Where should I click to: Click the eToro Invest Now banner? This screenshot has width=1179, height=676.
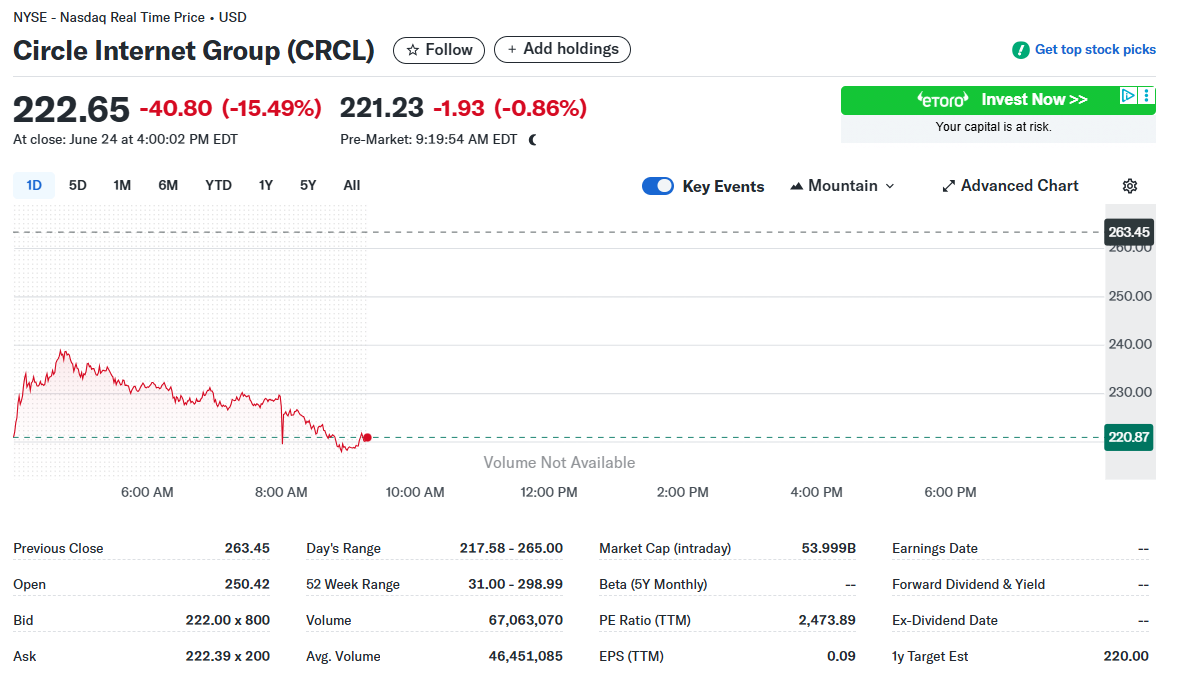pyautogui.click(x=998, y=100)
